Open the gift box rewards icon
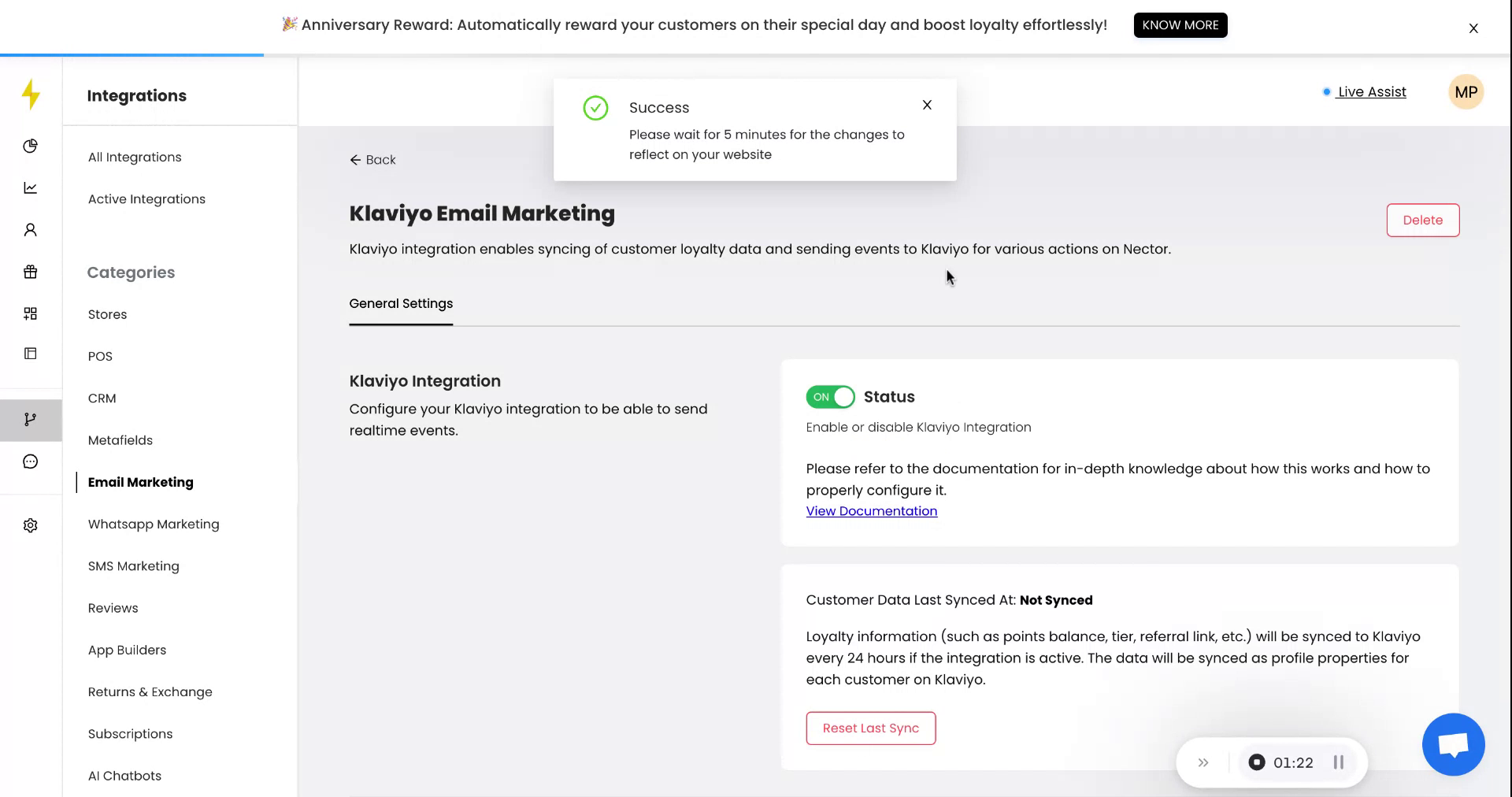Screen dimensions: 1512x797 (31, 272)
